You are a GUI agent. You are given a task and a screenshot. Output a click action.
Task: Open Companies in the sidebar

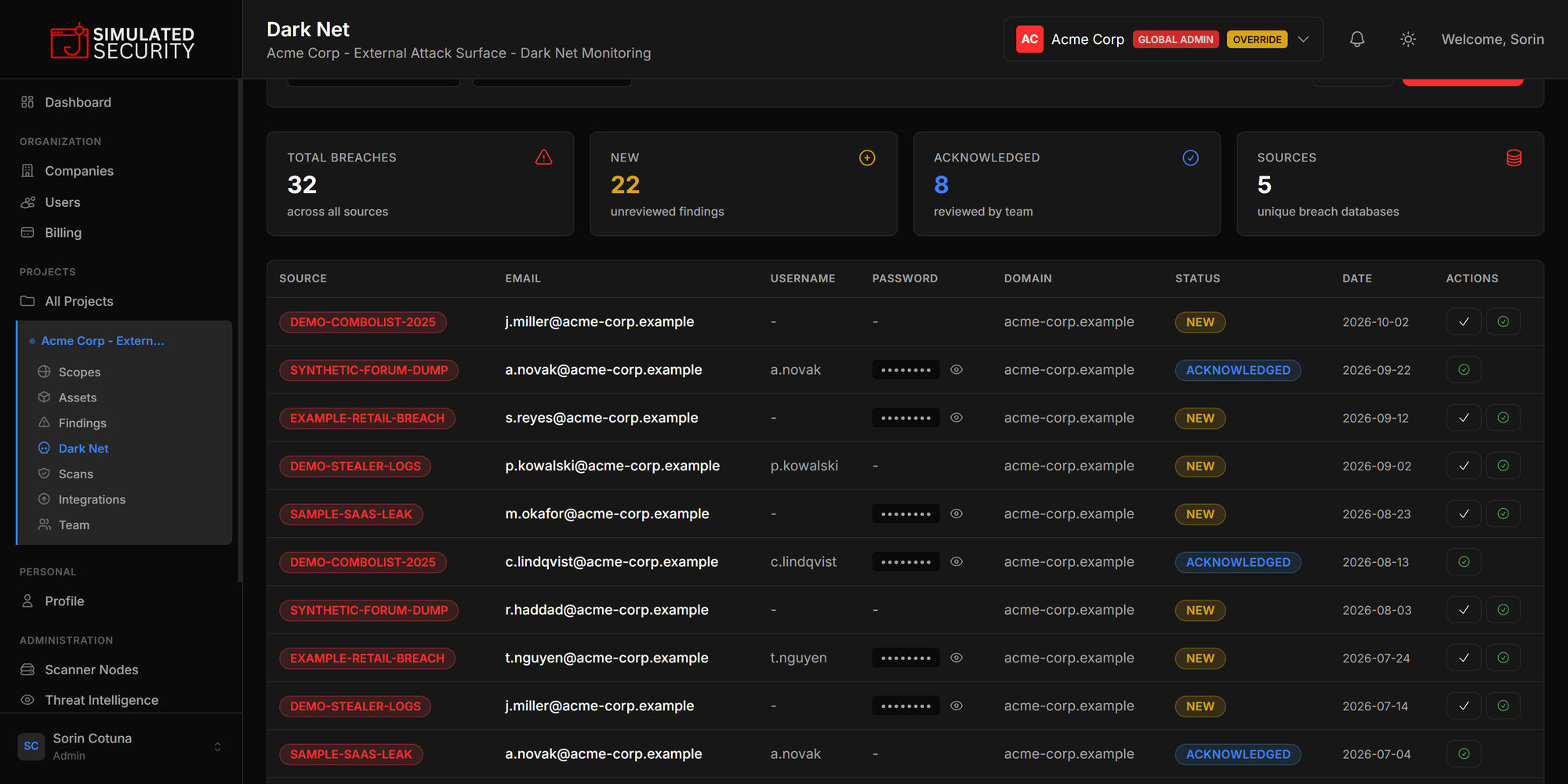pos(79,171)
